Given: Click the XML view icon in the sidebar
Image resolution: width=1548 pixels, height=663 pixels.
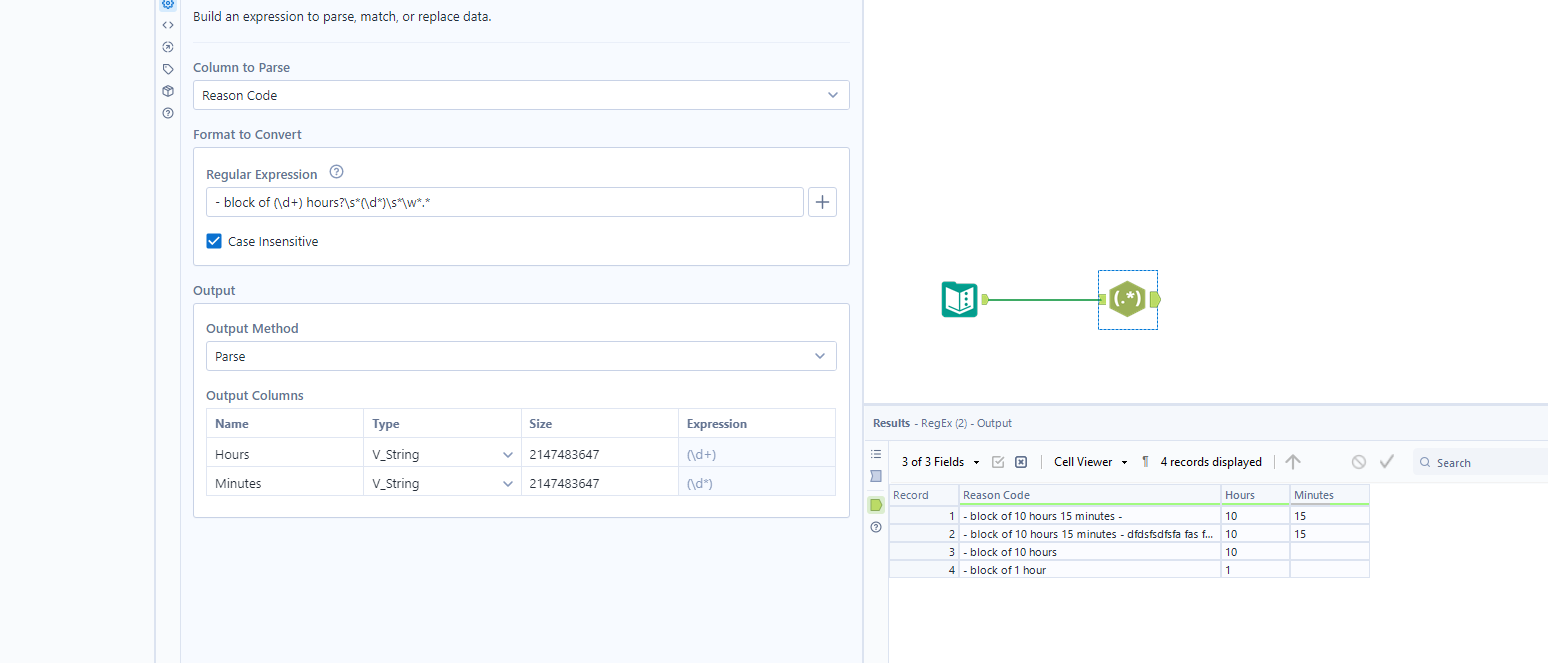Looking at the screenshot, I should tap(168, 24).
